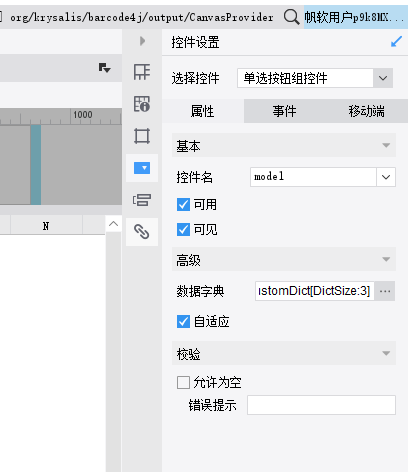Screen dimensions: 408x472
Task: Click the search magnifier icon
Action: click(291, 17)
